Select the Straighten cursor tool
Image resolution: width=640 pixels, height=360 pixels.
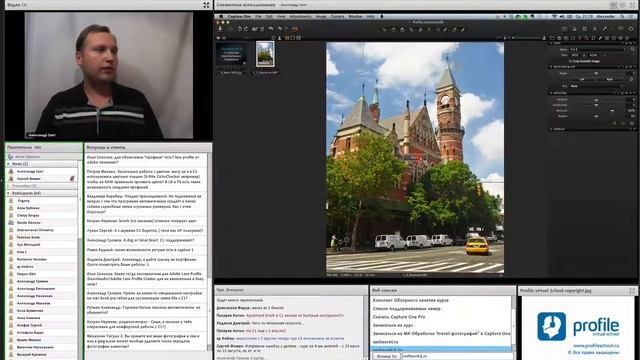[420, 29]
